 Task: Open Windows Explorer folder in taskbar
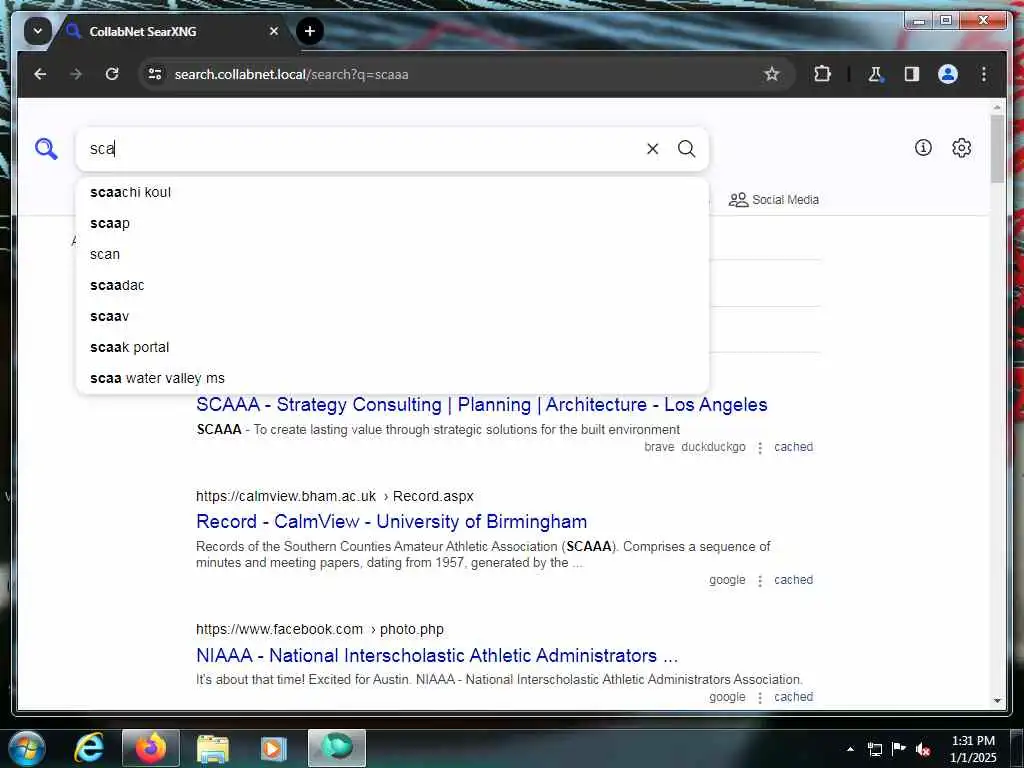pyautogui.click(x=213, y=748)
